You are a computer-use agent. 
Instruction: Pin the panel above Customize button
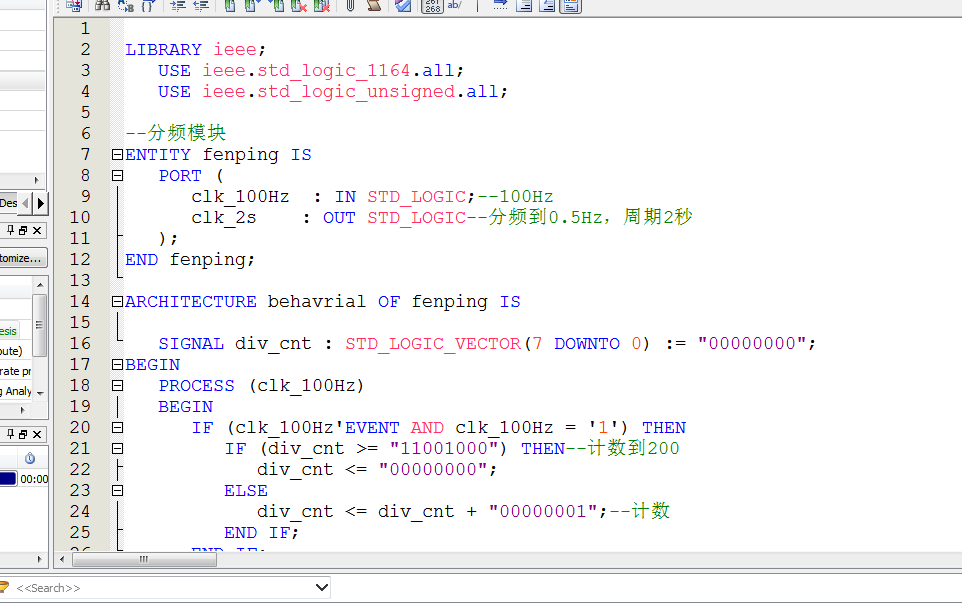[x=10, y=230]
